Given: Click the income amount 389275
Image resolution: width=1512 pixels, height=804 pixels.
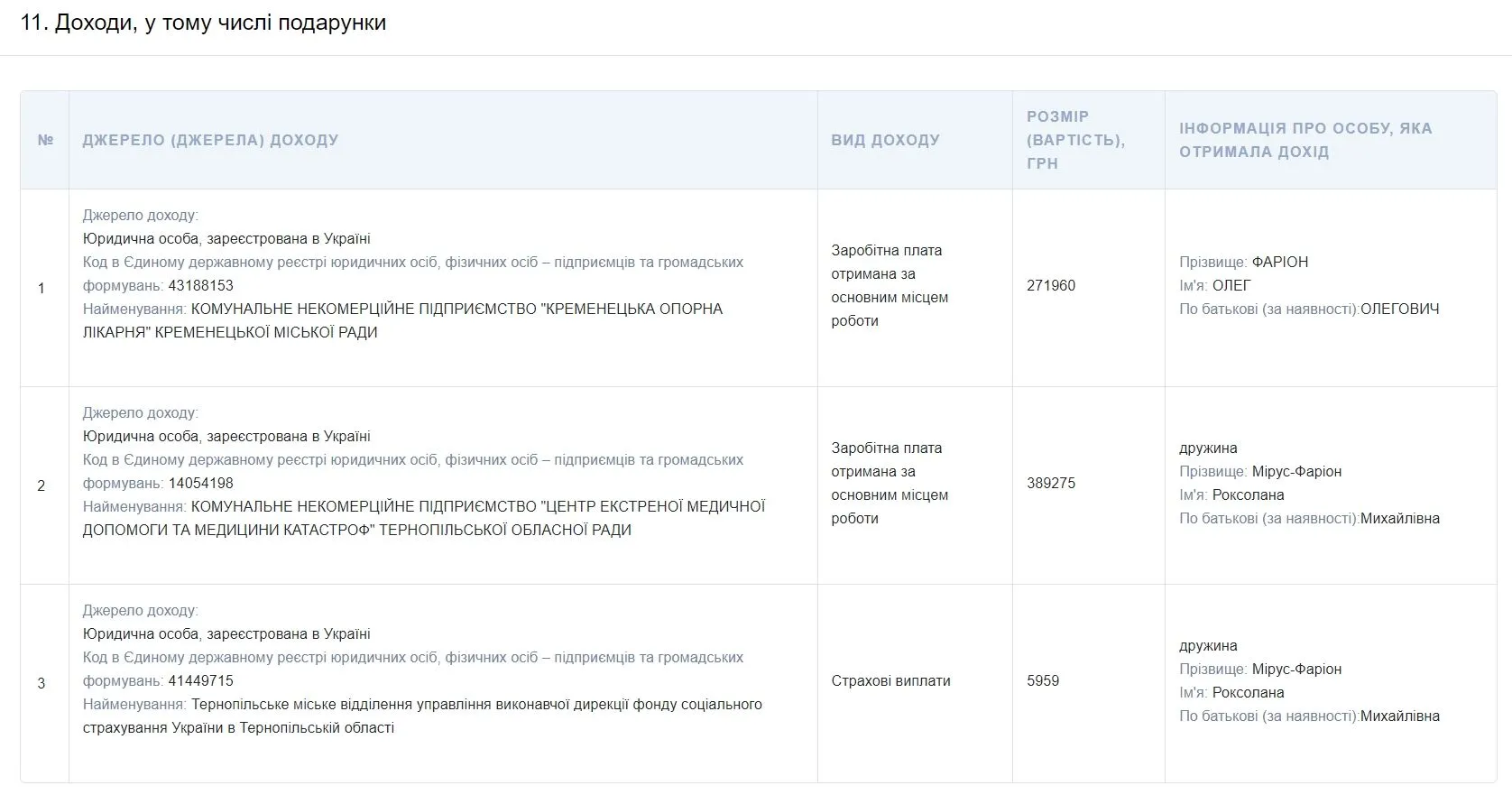Looking at the screenshot, I should tap(1051, 483).
